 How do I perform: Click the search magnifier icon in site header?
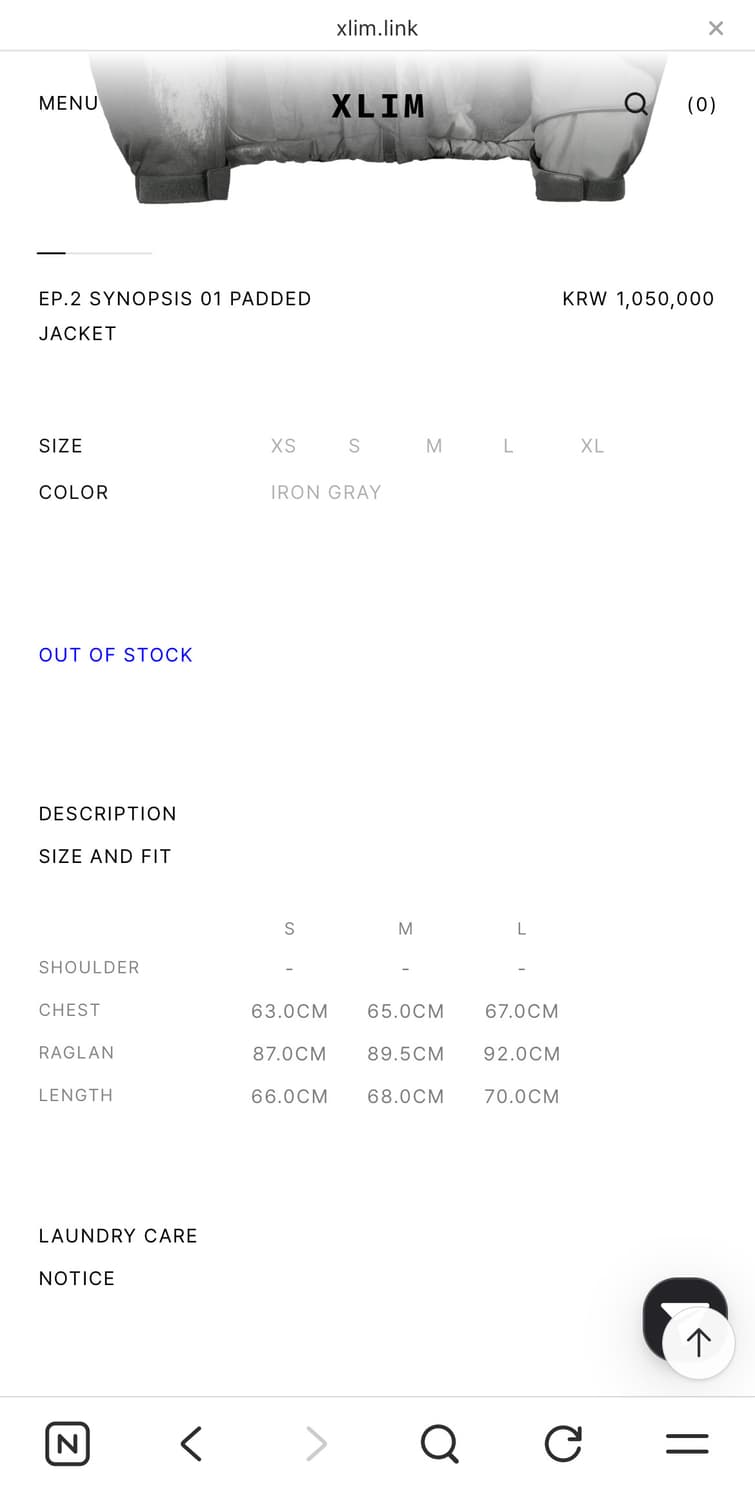point(636,104)
